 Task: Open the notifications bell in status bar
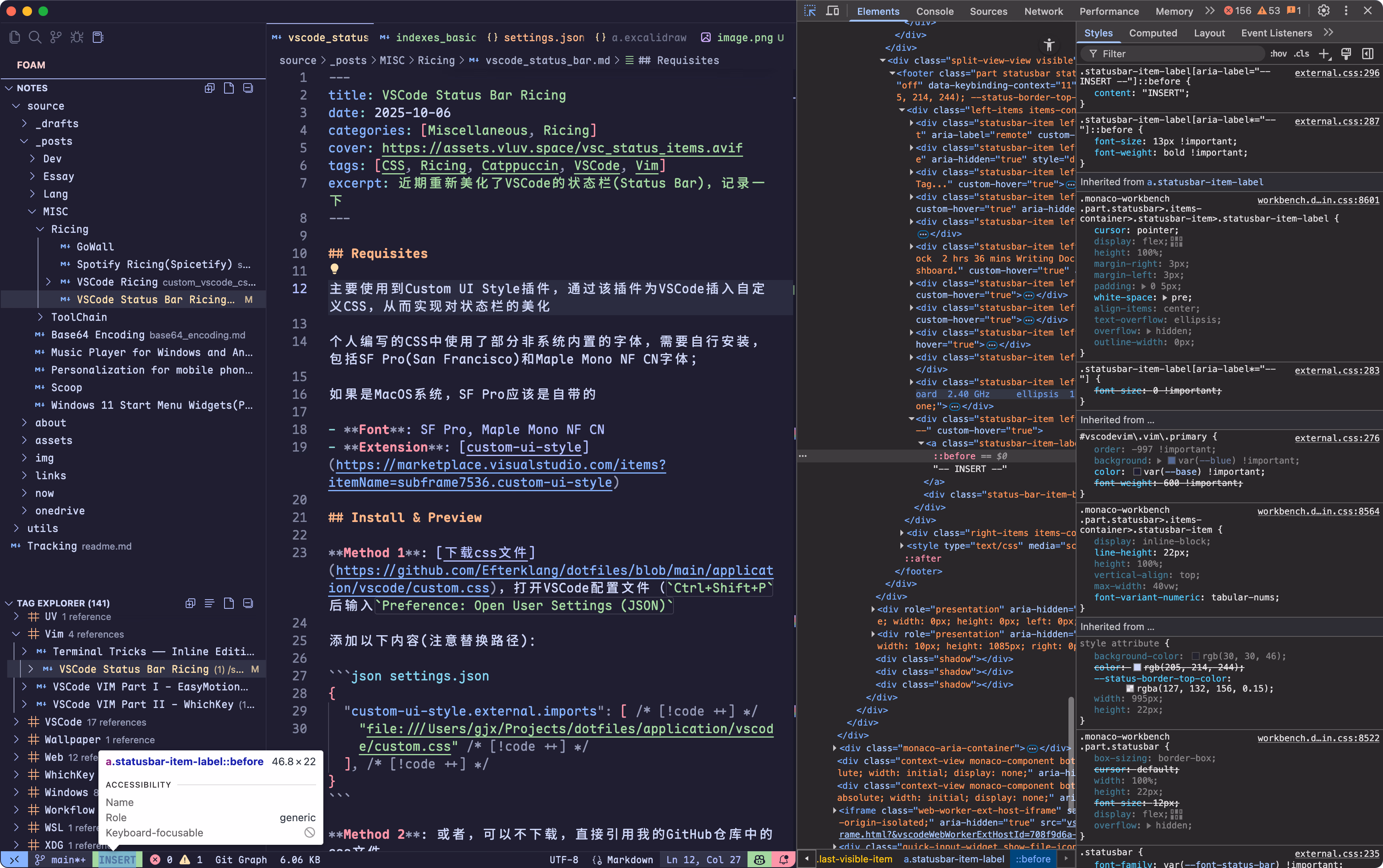784,859
